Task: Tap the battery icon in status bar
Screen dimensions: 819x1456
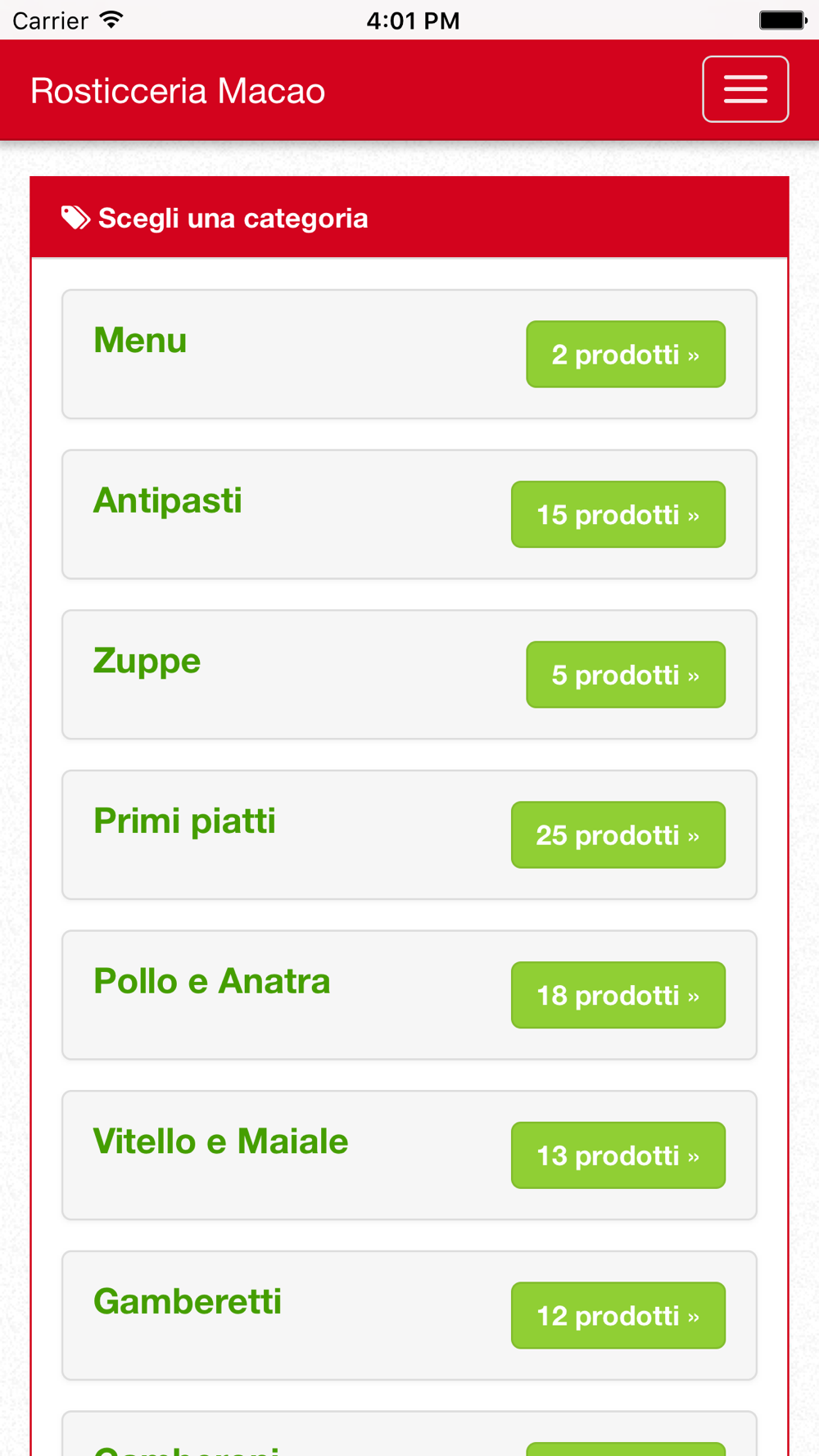Action: click(x=783, y=20)
